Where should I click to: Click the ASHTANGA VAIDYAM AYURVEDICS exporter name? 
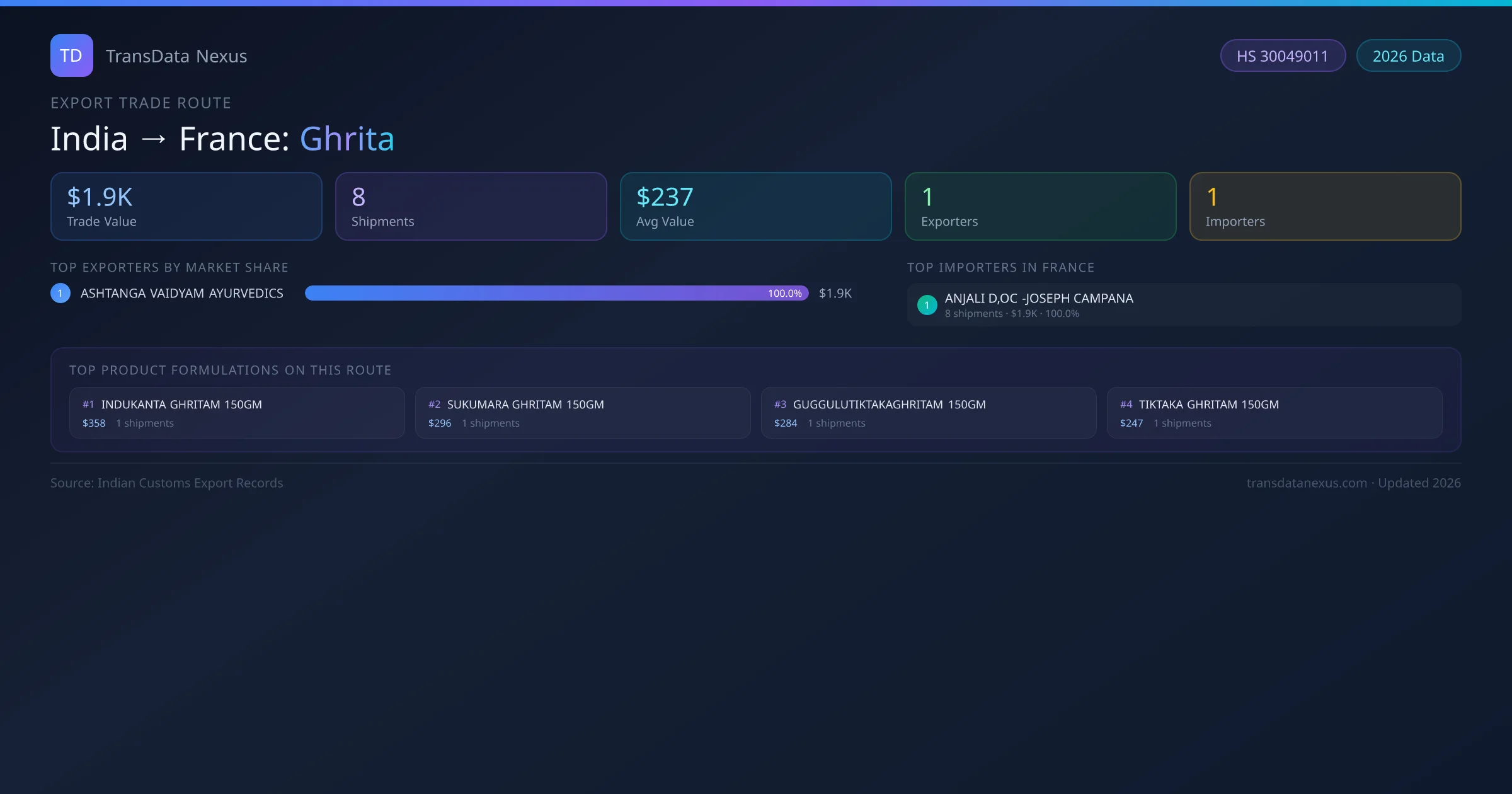[x=182, y=294]
